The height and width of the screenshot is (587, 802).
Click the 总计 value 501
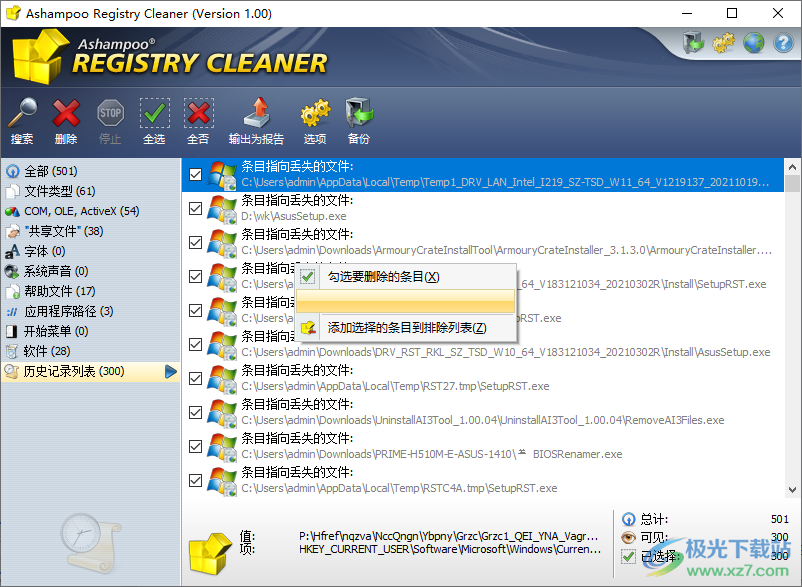[x=780, y=520]
